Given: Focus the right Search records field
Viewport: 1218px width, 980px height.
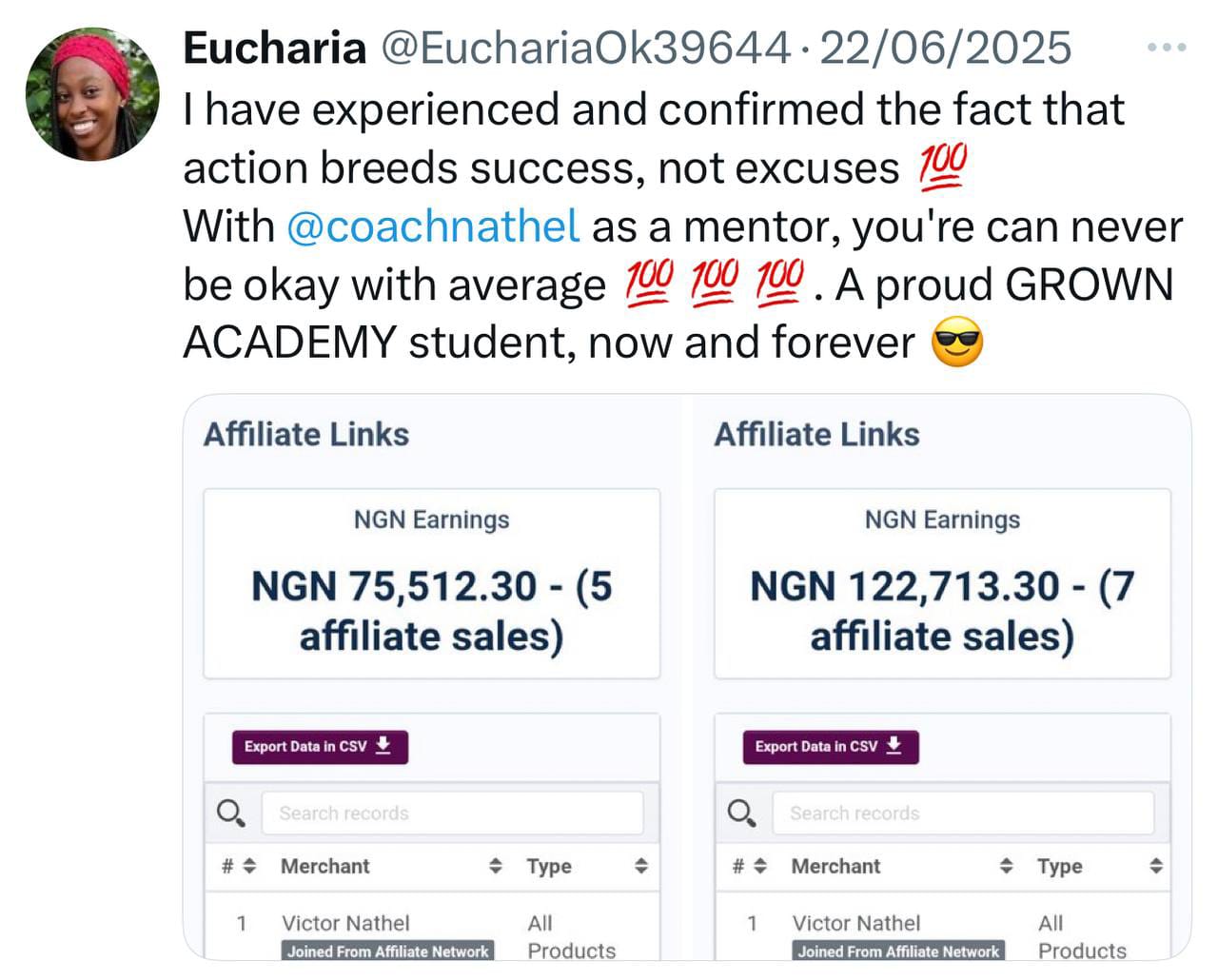Looking at the screenshot, I should 963,813.
